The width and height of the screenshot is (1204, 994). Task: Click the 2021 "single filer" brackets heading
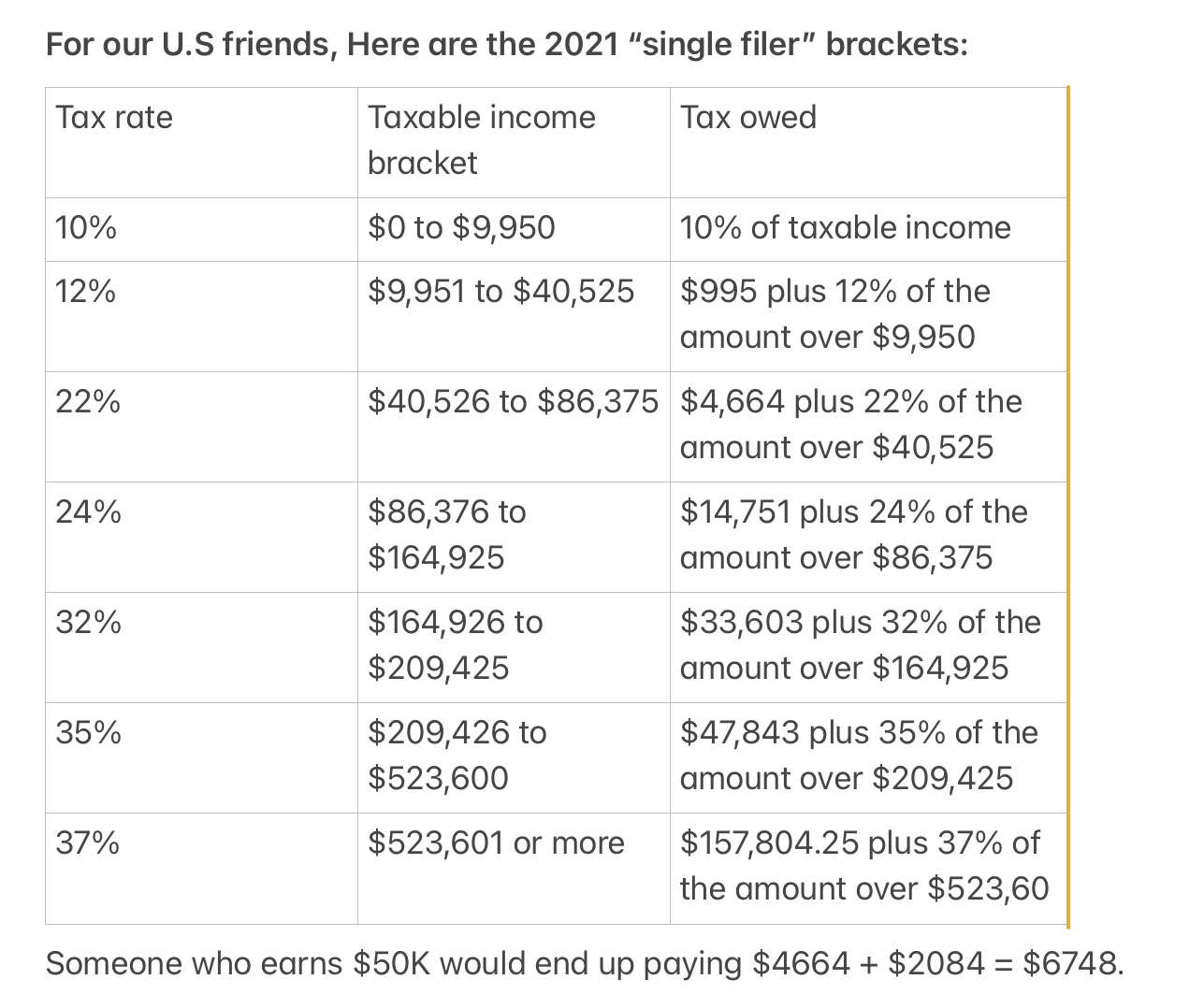507,44
